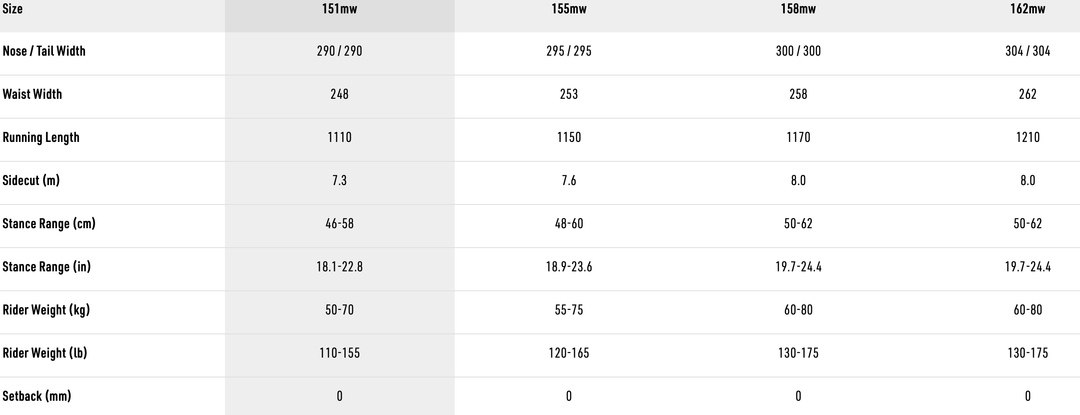
Task: Click the 110-155 rider weight cell
Action: pos(339,353)
